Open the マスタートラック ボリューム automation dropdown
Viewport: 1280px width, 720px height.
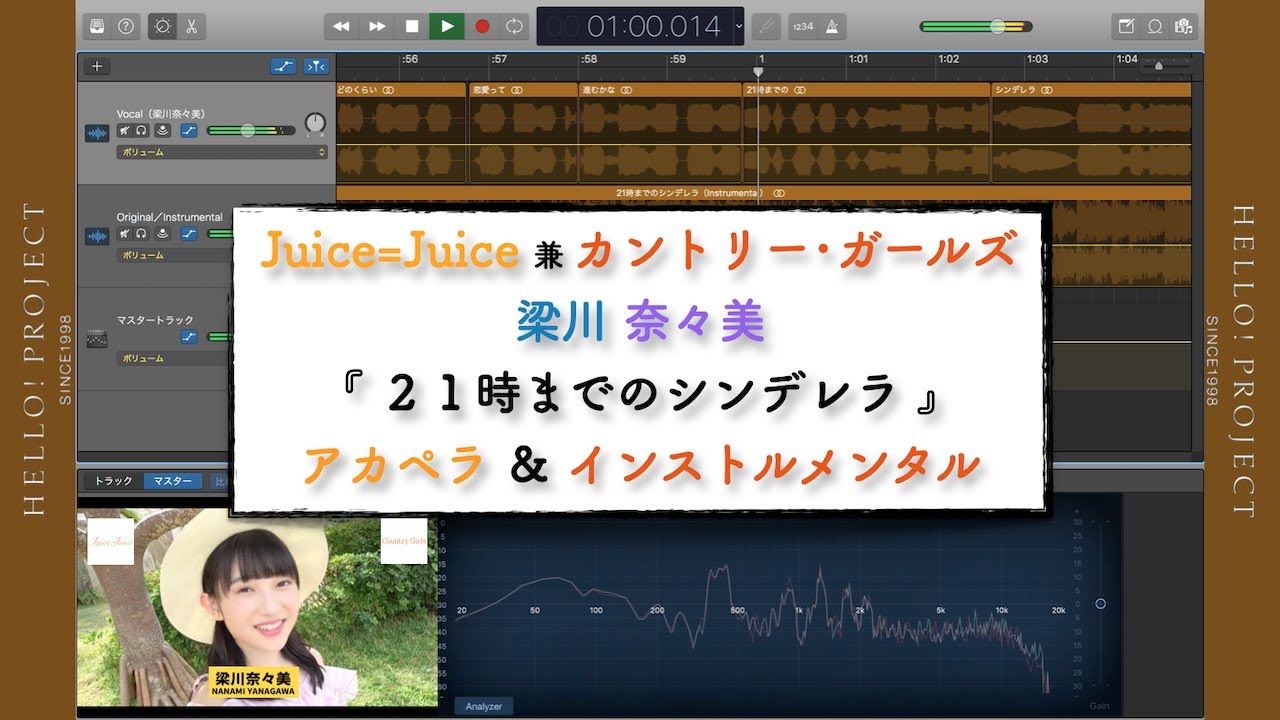click(172, 358)
